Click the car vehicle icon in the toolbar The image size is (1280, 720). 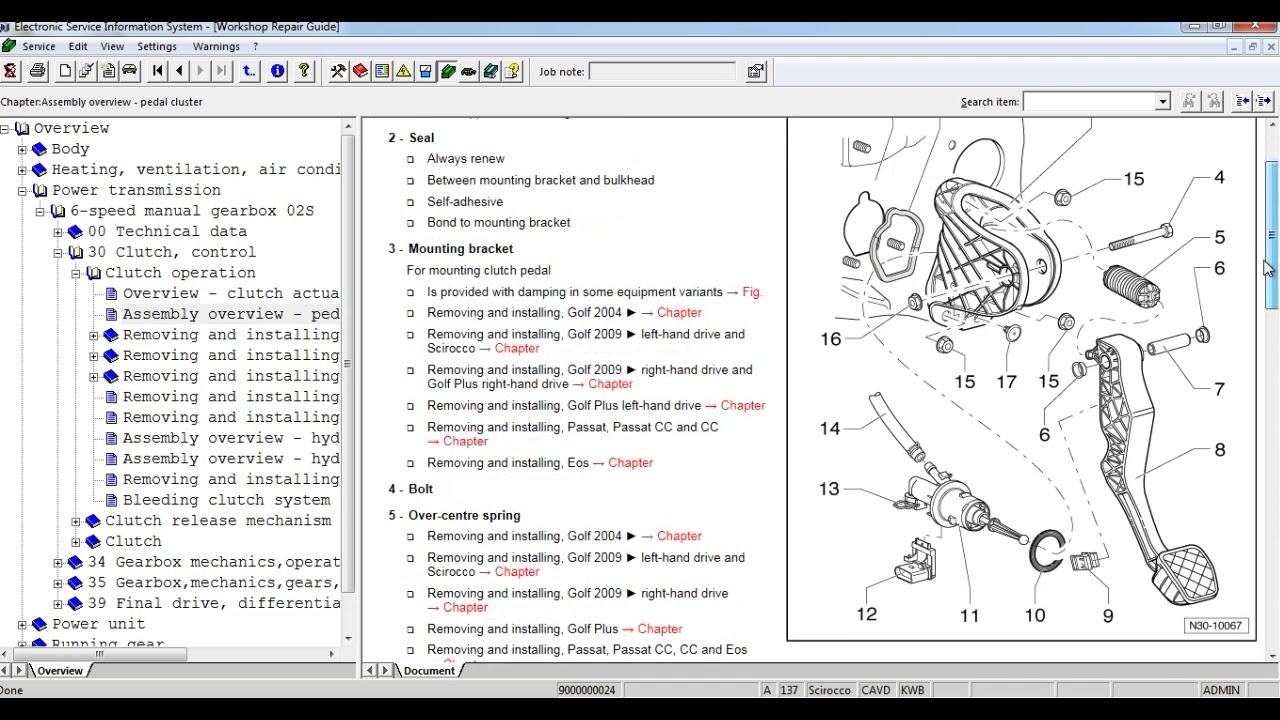pos(129,71)
